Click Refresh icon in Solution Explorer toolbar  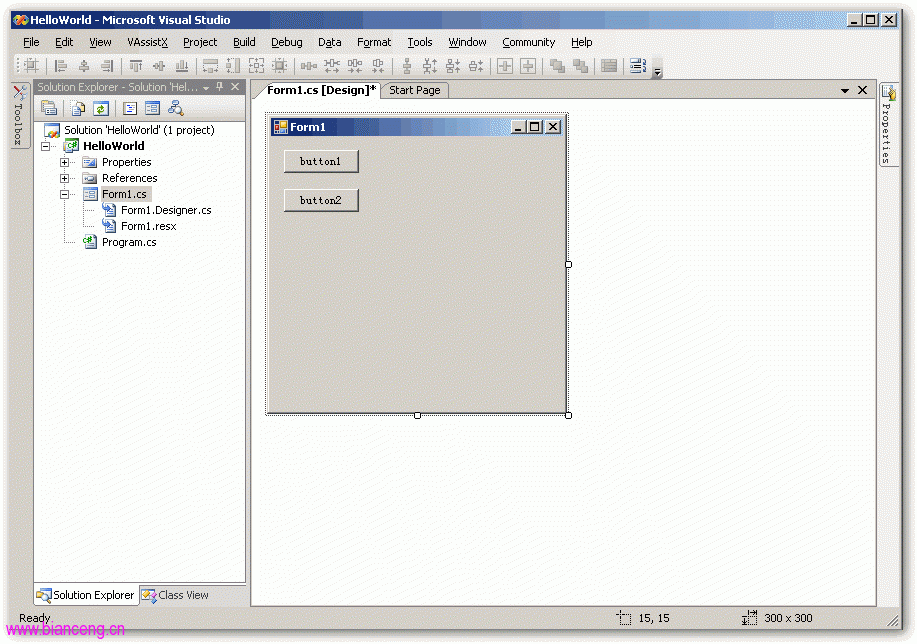(101, 108)
